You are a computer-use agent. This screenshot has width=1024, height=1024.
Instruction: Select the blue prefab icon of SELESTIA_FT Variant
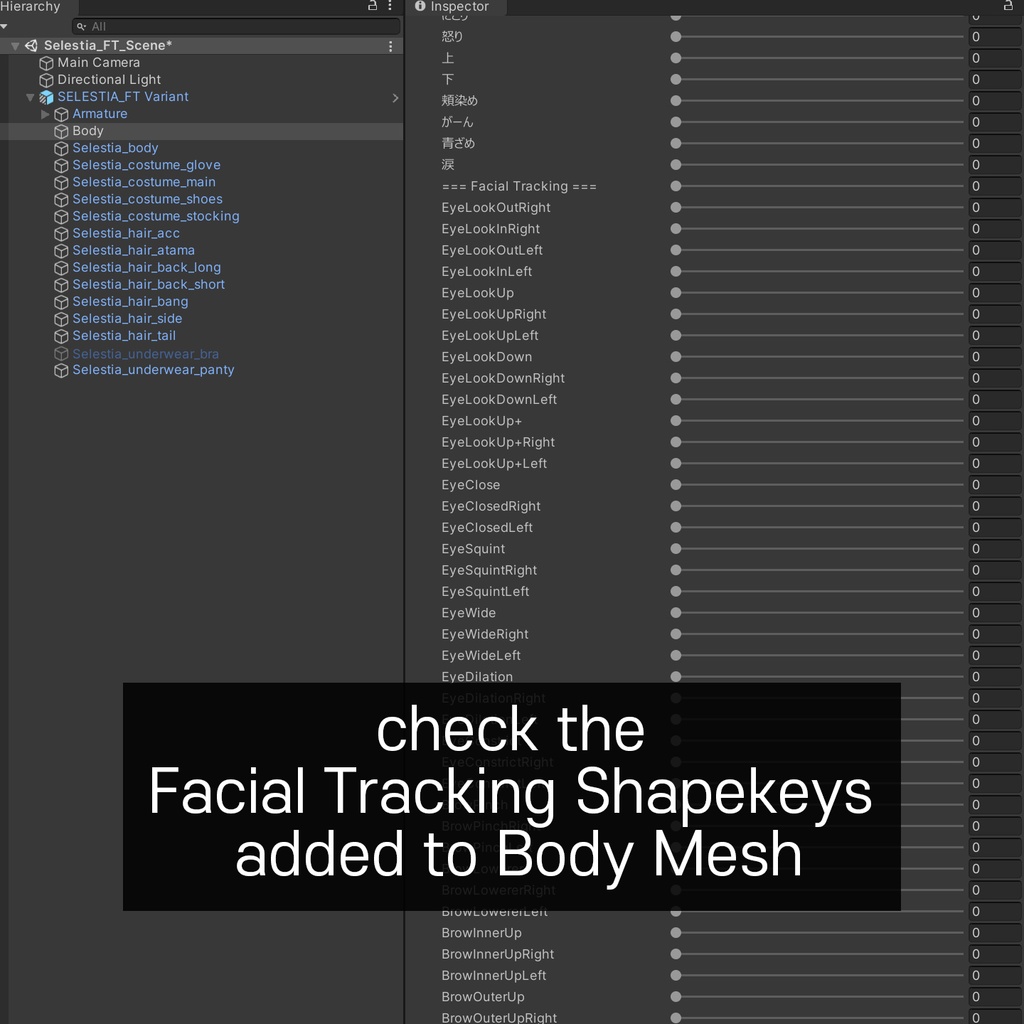pos(46,96)
